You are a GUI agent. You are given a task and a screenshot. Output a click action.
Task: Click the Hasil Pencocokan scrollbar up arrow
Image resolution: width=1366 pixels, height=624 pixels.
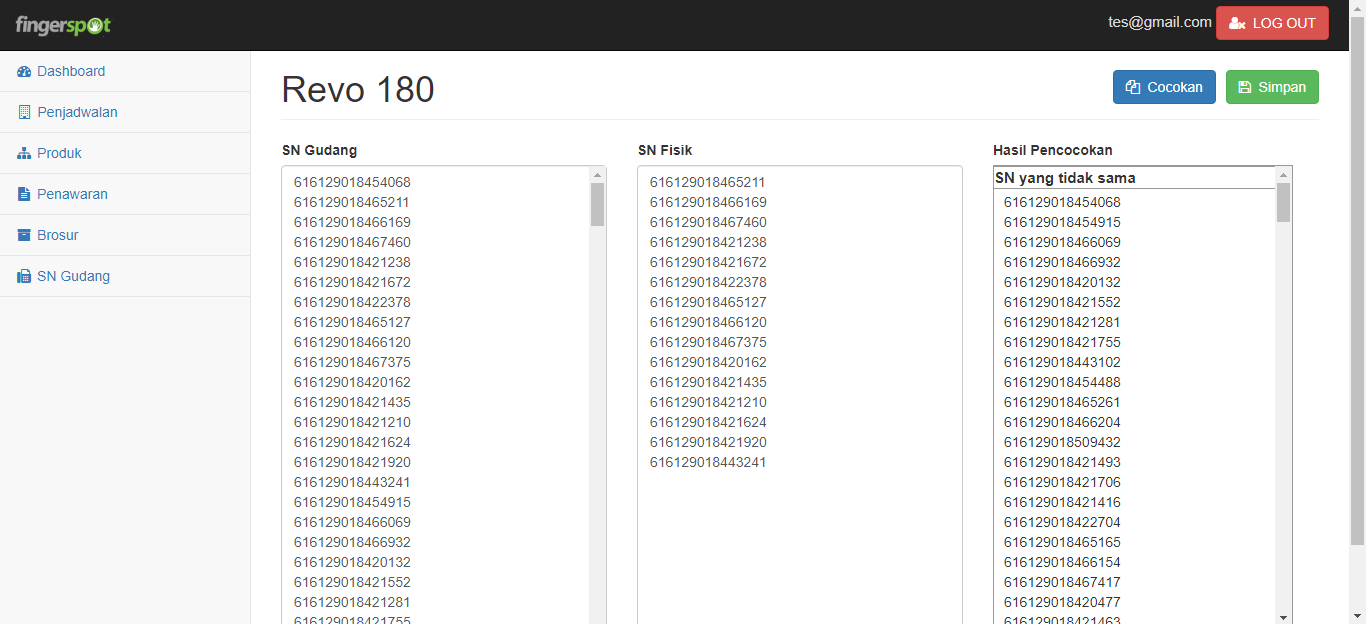coord(1283,175)
